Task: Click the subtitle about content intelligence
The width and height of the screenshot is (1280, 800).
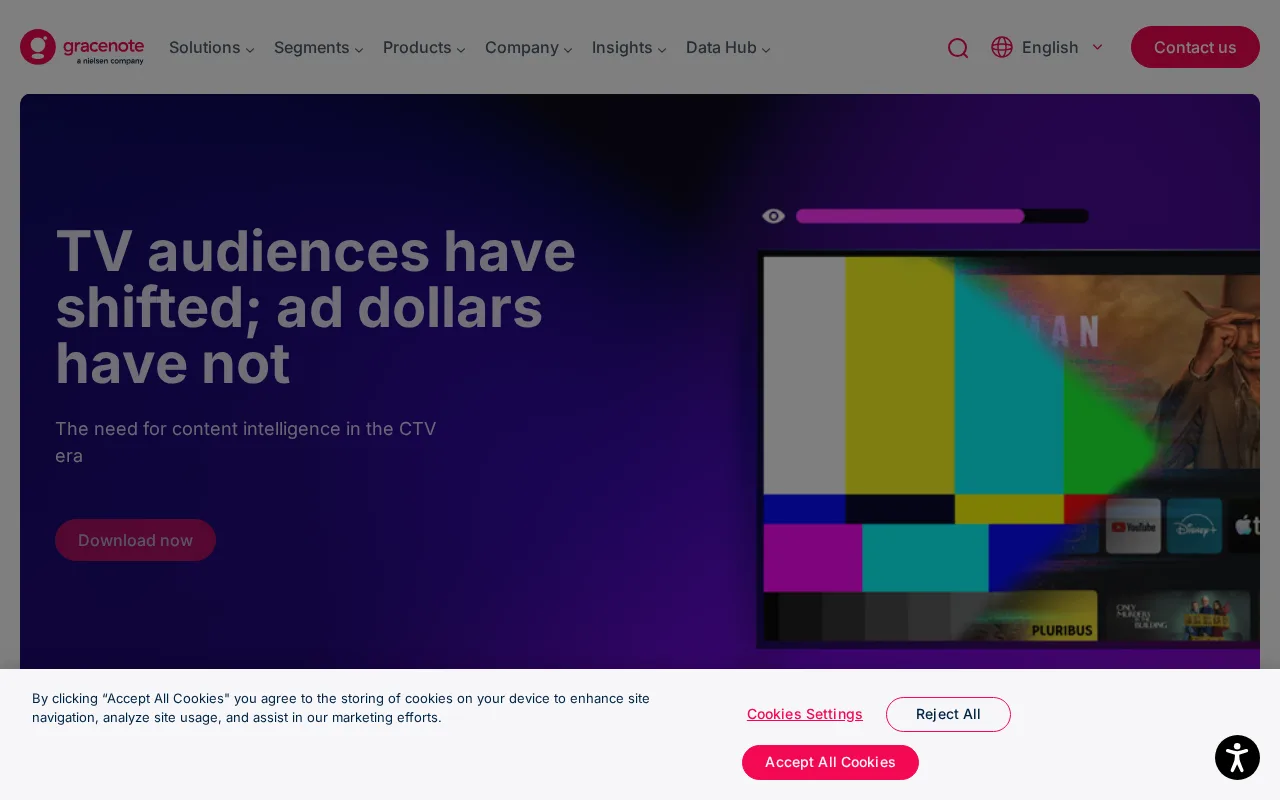Action: [246, 442]
